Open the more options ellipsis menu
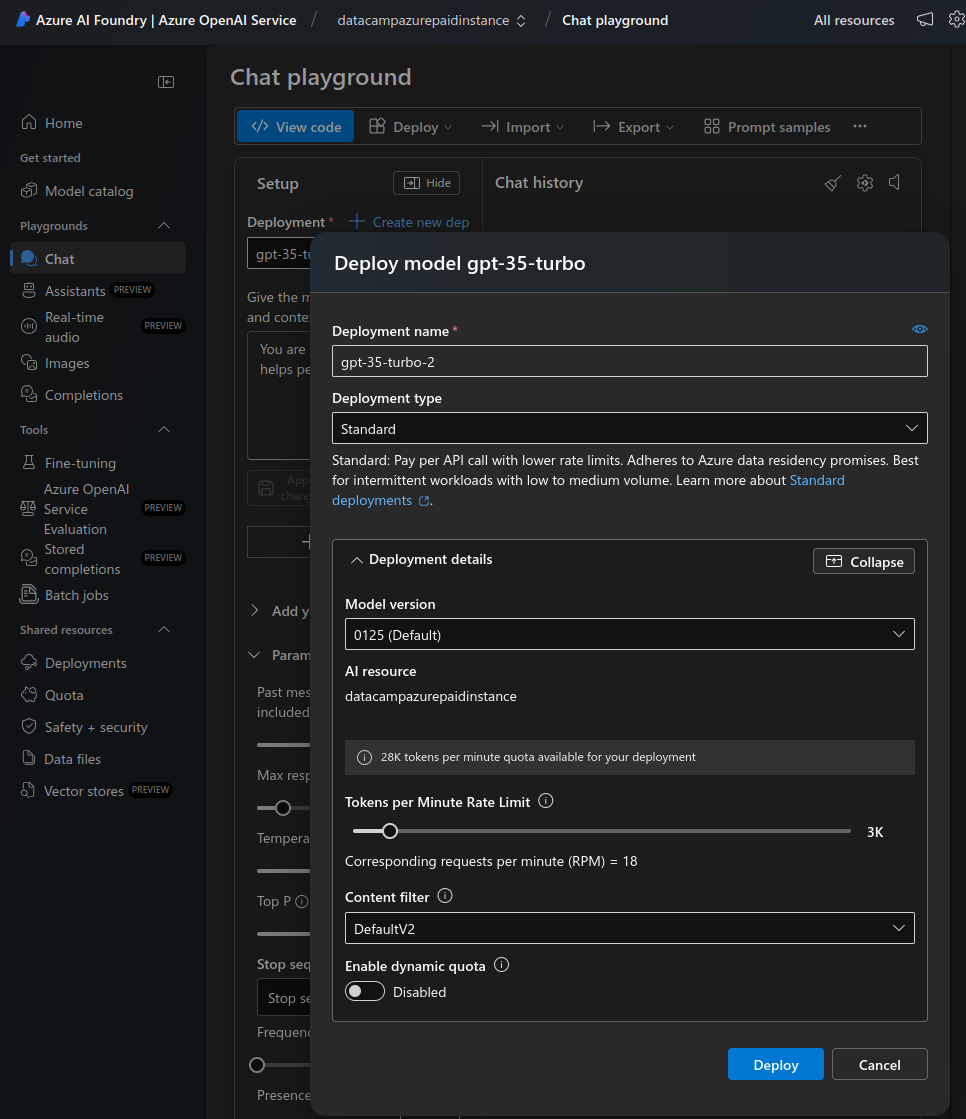The image size is (966, 1119). (860, 126)
